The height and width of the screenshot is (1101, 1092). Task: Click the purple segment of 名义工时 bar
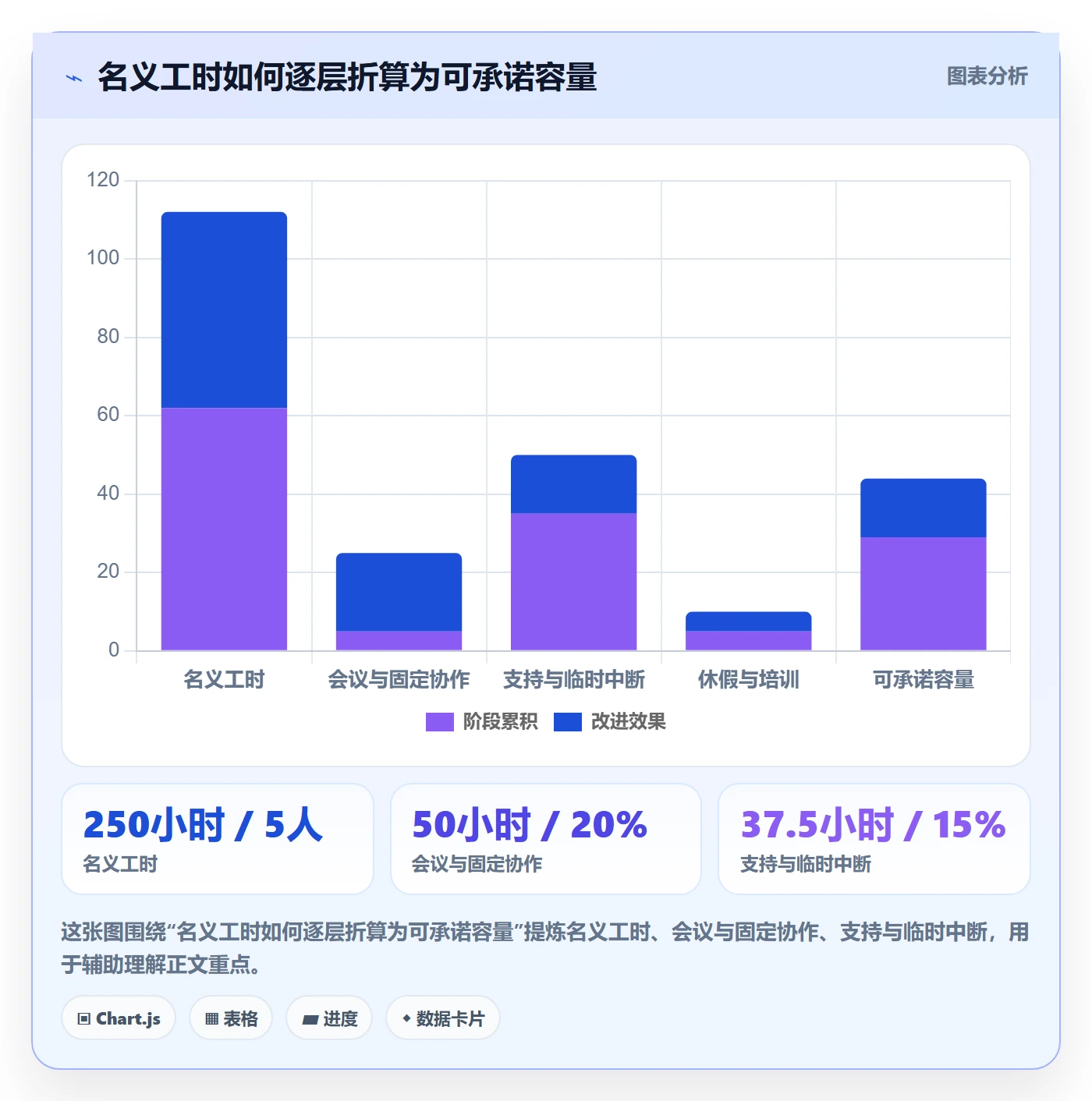(x=224, y=529)
